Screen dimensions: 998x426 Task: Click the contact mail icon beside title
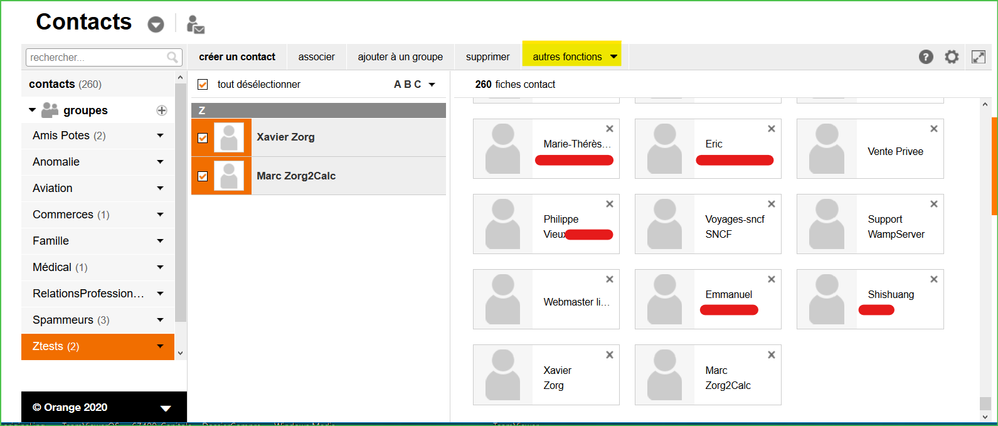196,24
